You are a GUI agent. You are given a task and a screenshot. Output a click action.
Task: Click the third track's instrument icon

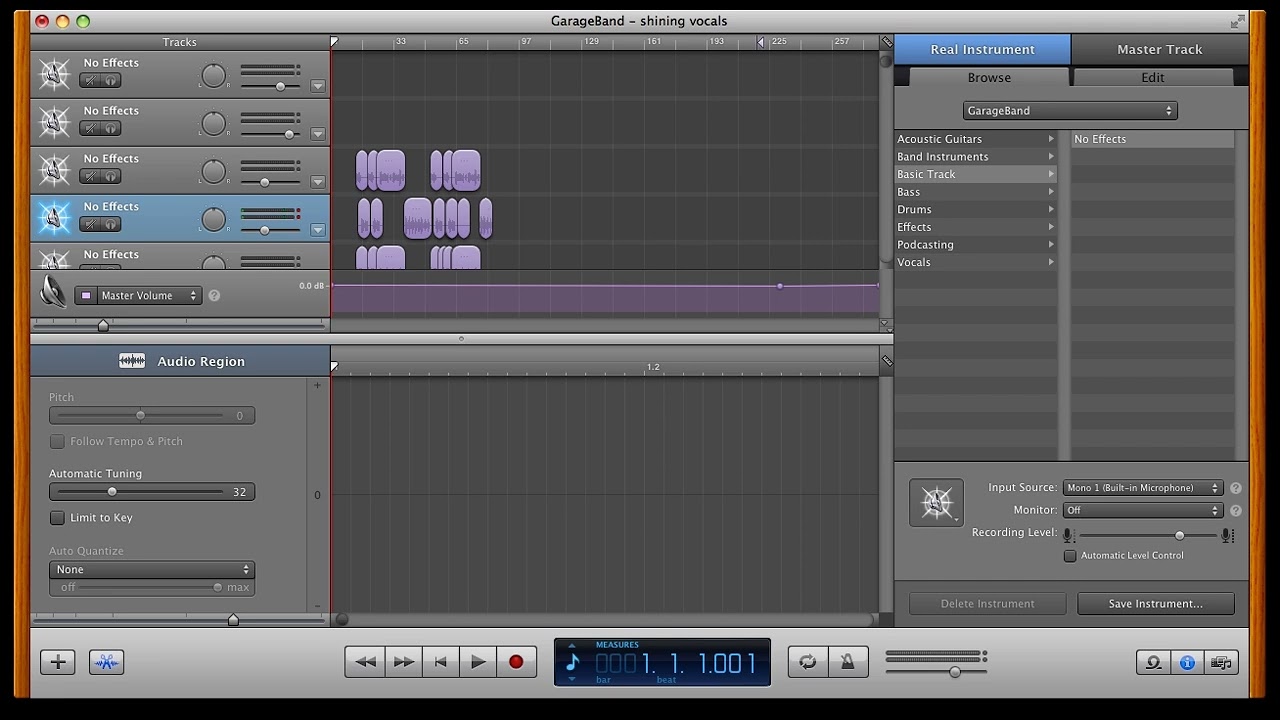[x=54, y=170]
